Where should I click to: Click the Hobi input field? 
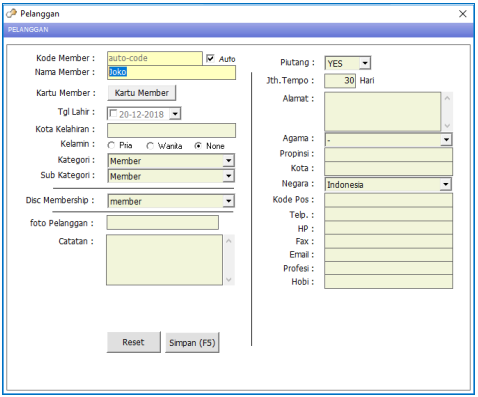tap(389, 282)
